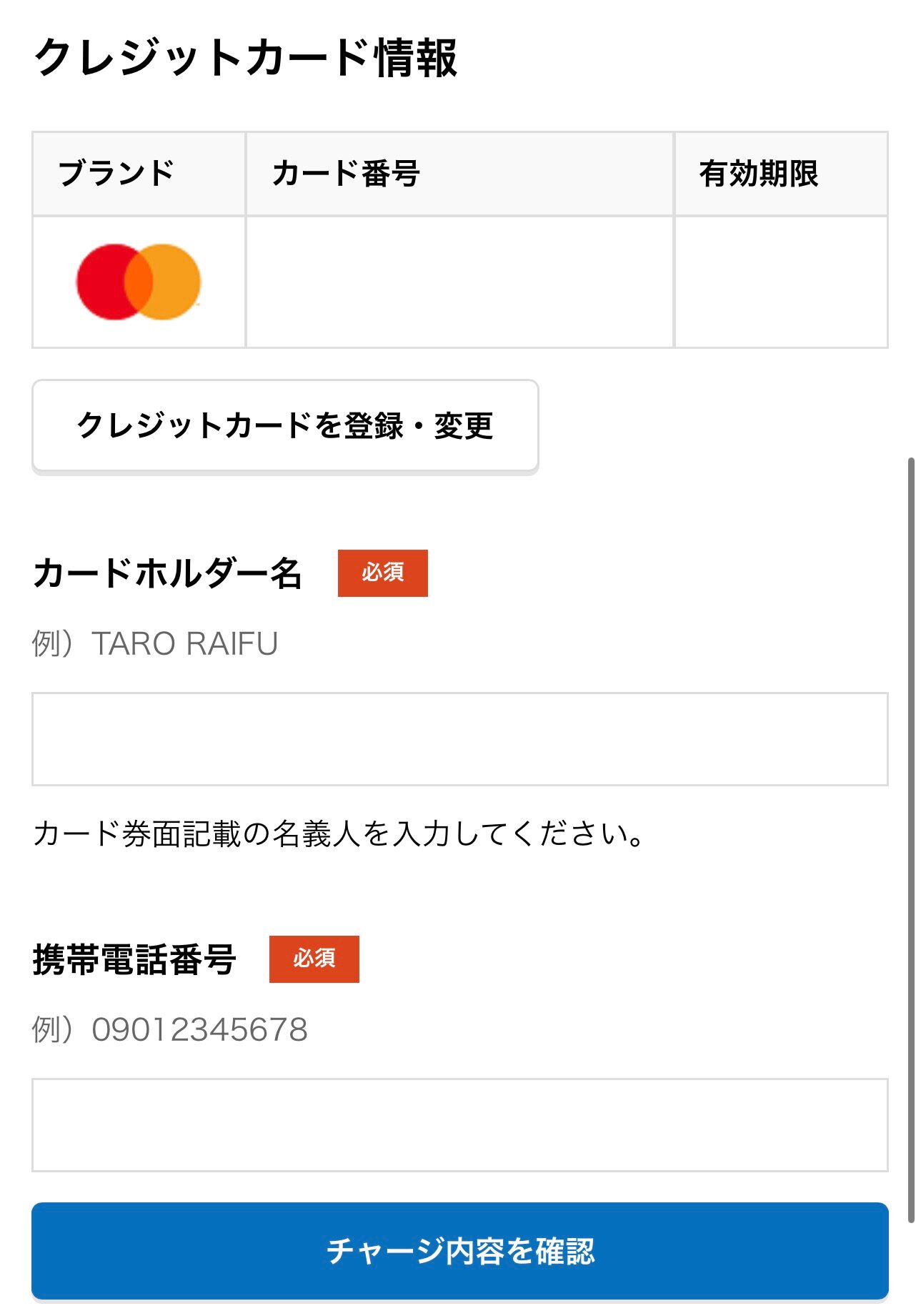Click the example text 例）09012345678
This screenshot has width=921, height=1316.
(x=170, y=1029)
